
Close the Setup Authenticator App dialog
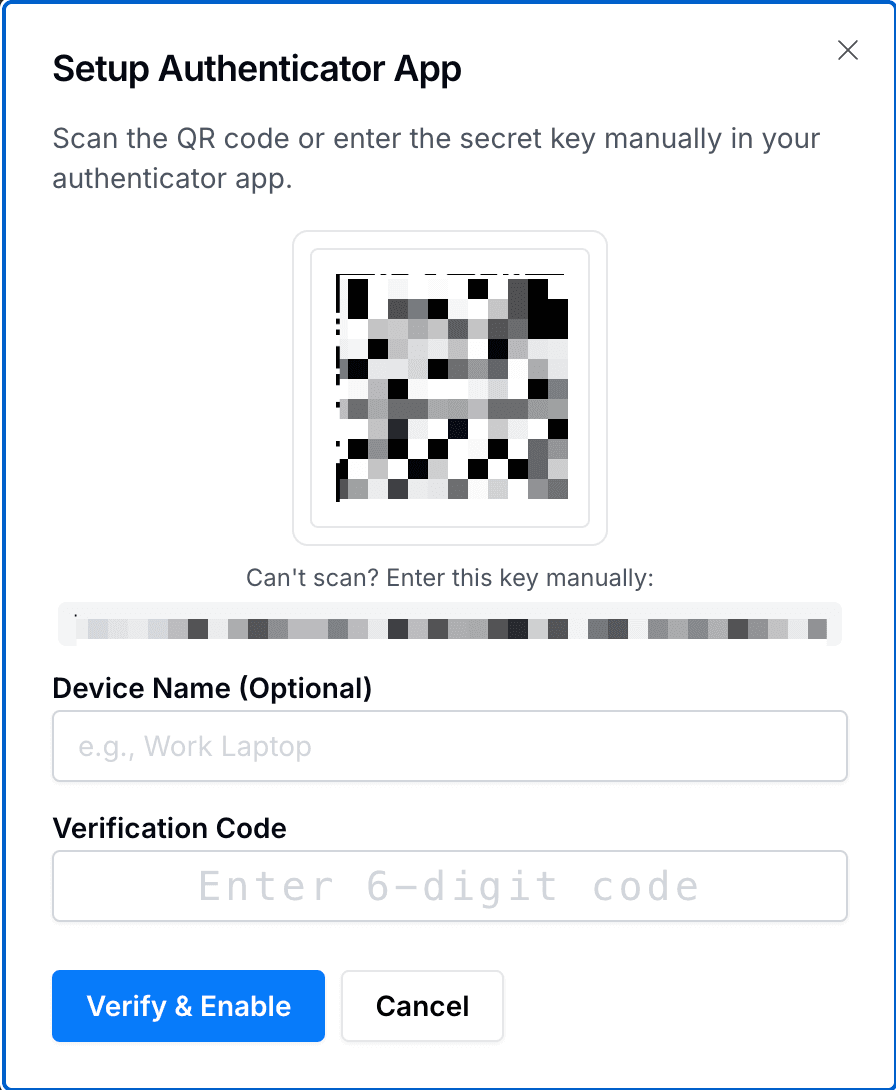coord(848,51)
